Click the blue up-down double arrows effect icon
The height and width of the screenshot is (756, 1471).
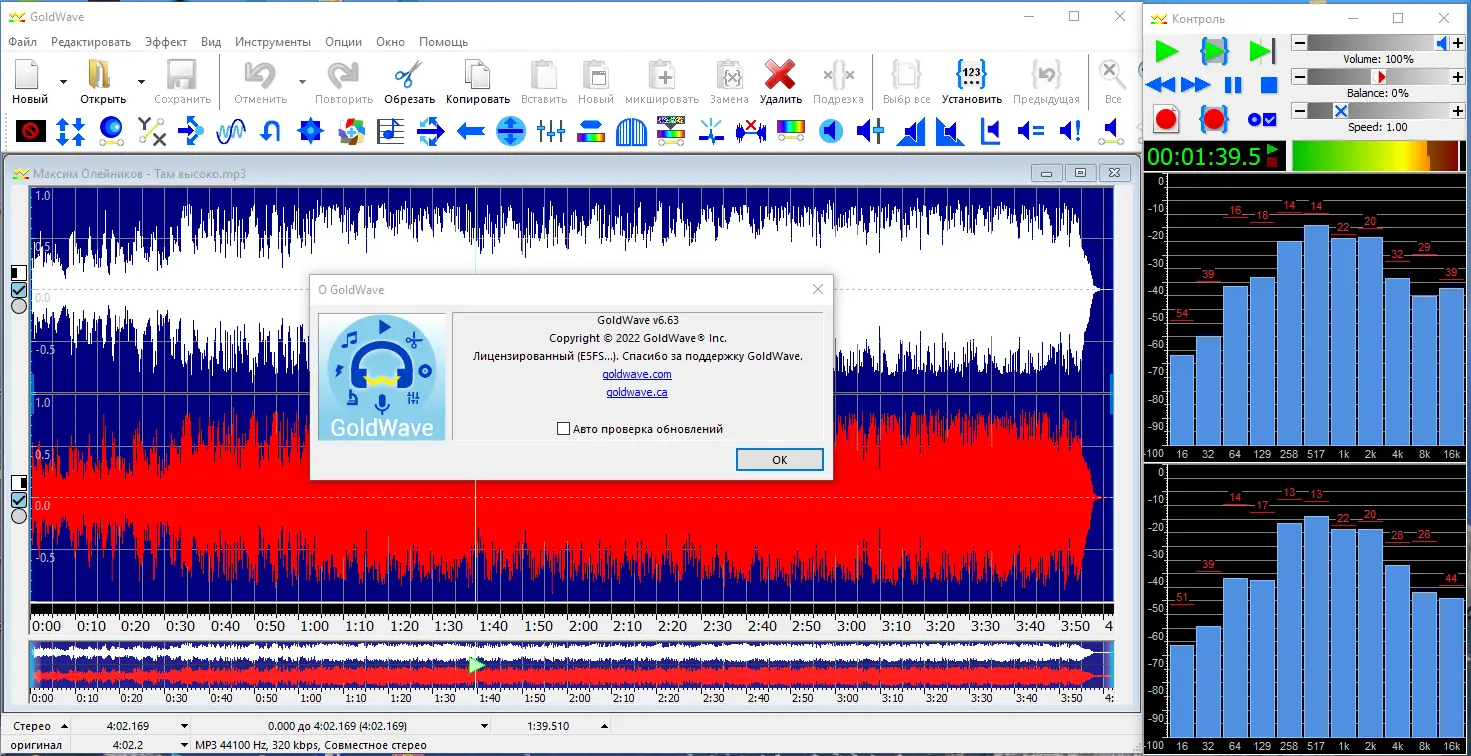pos(70,131)
